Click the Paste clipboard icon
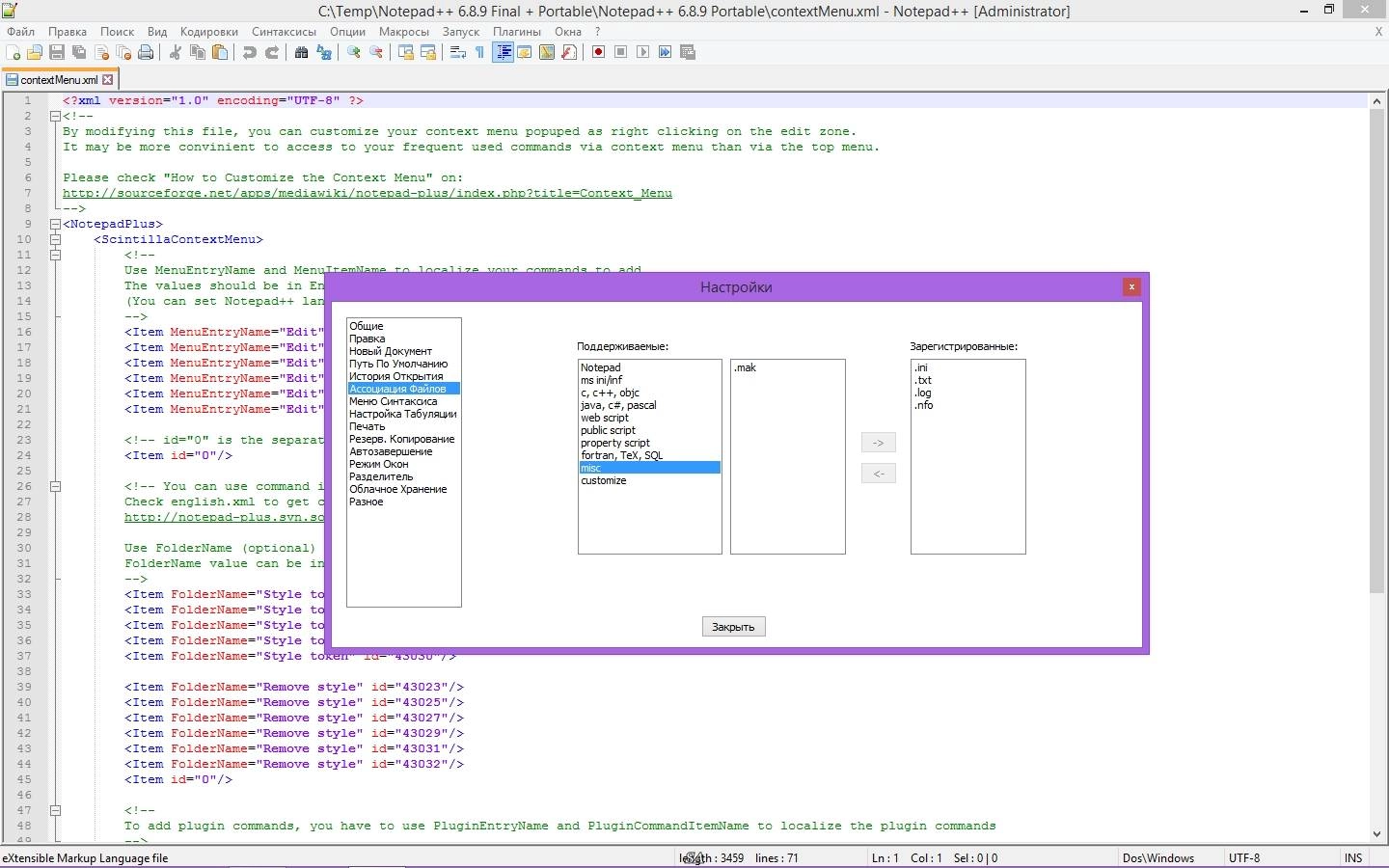This screenshot has width=1389, height=868. (220, 52)
